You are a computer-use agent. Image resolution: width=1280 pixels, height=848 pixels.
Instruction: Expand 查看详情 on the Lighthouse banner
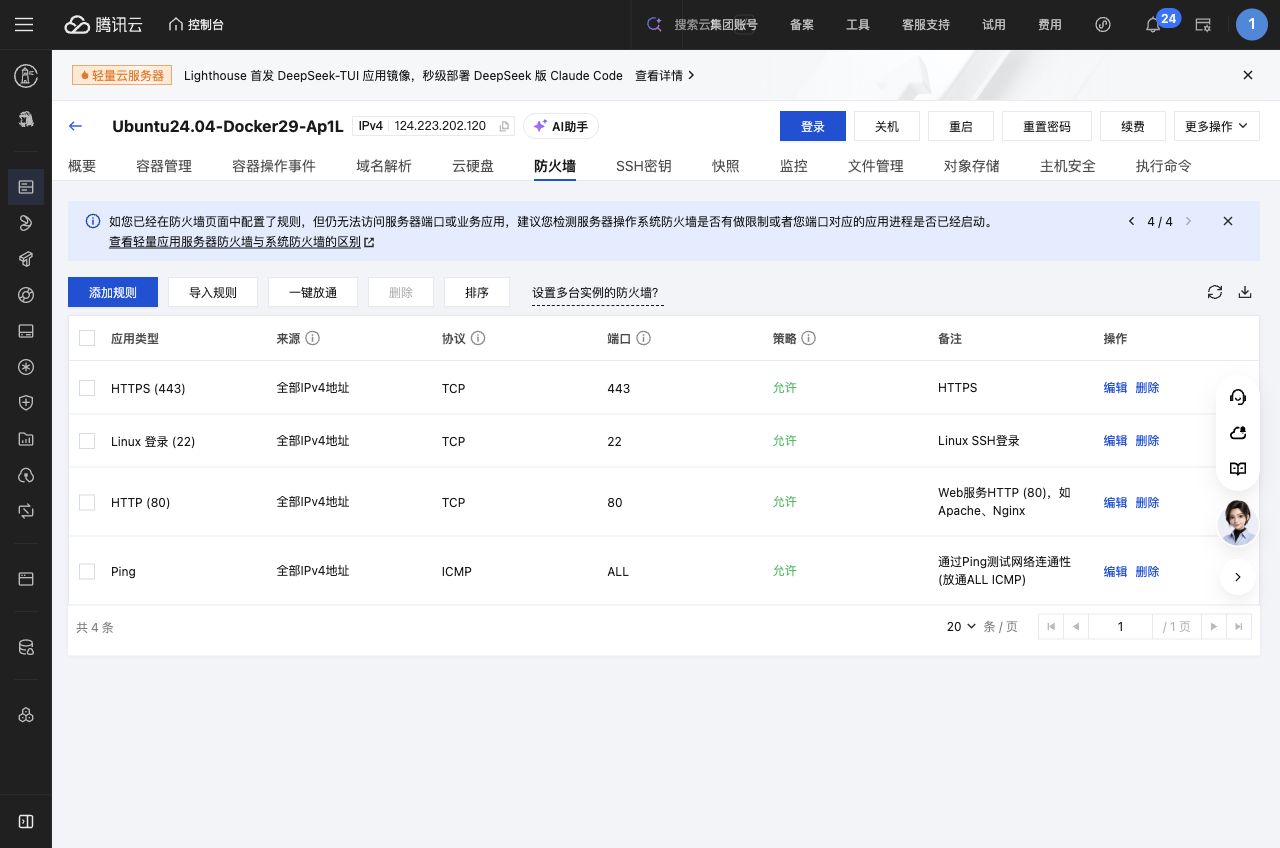pos(665,75)
